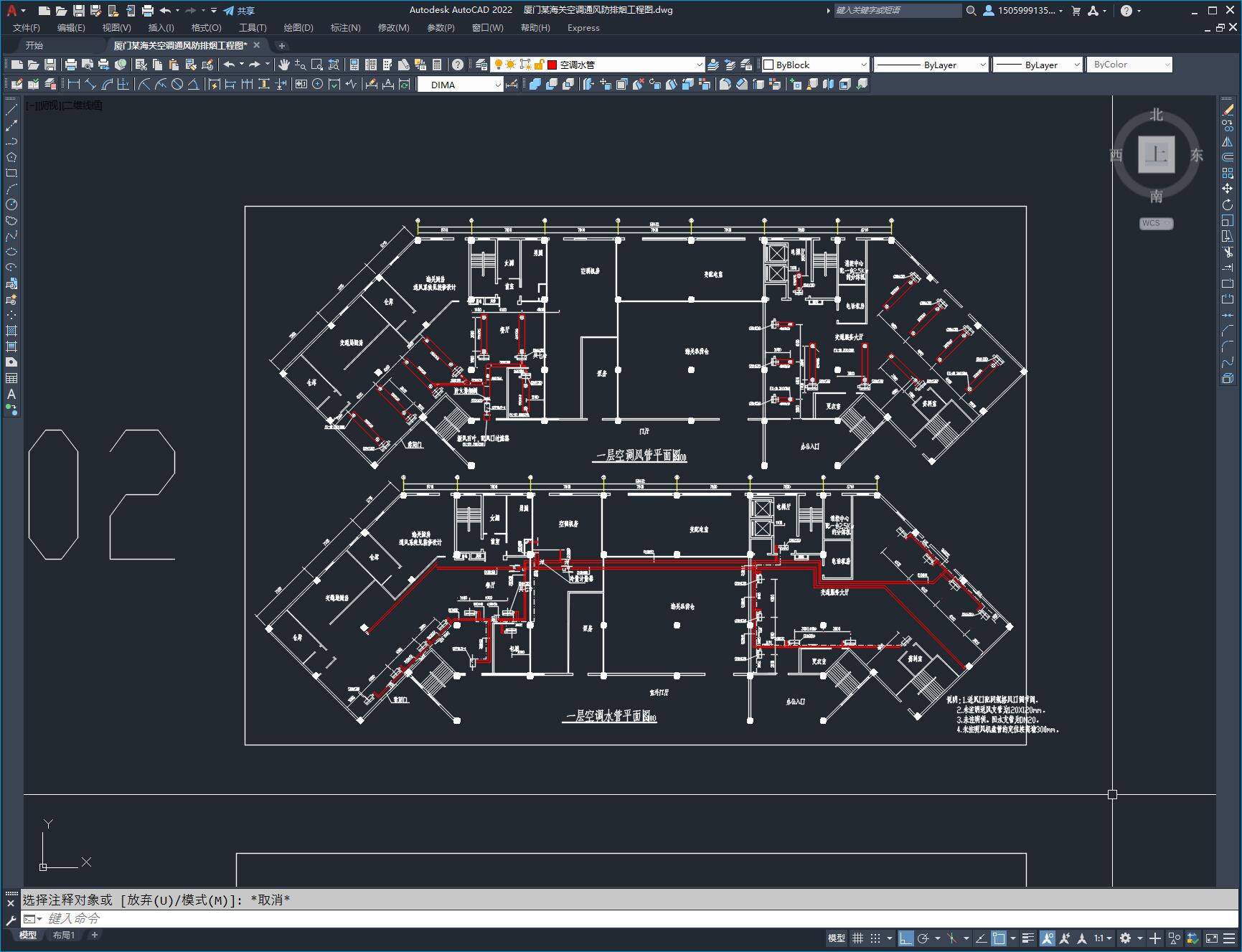Open the 绘图(D) menu
Viewport: 1242px width, 952px height.
coord(298,28)
